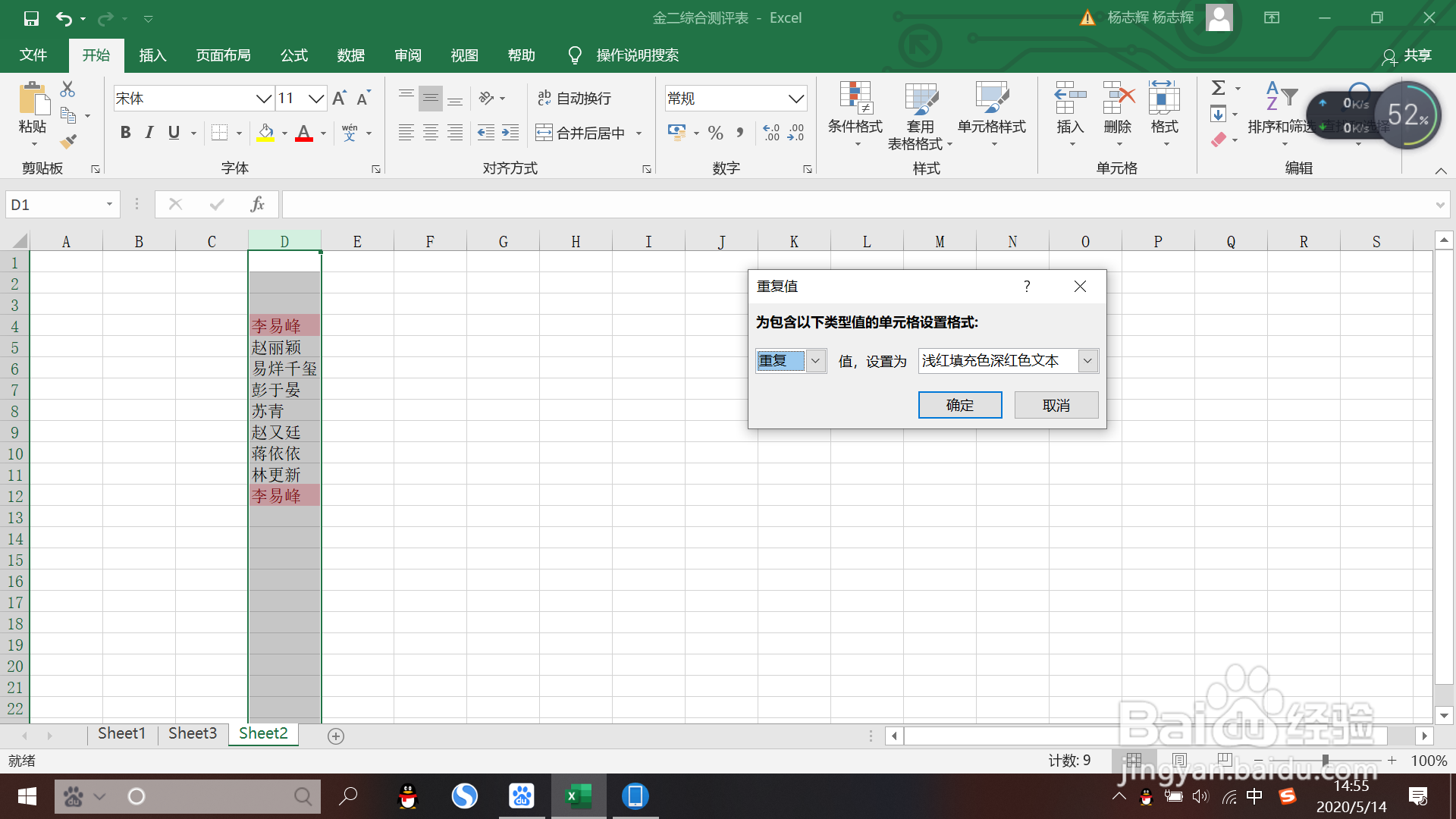Click the Format Painter brush icon
The width and height of the screenshot is (1456, 819).
(68, 141)
